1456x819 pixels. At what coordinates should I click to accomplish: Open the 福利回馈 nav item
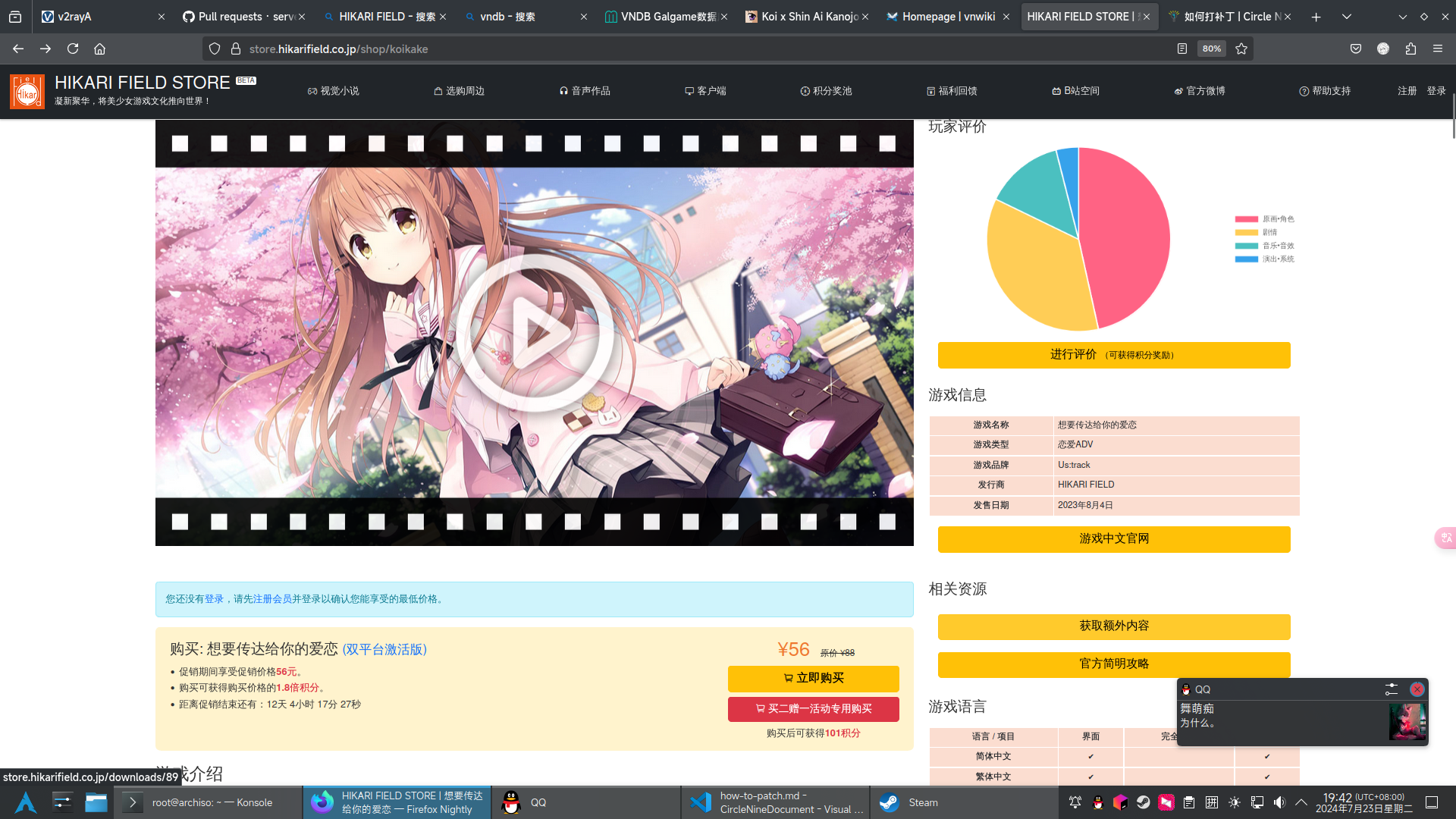[952, 91]
